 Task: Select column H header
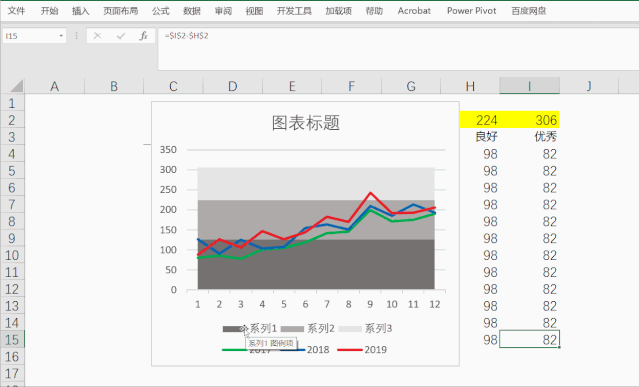point(470,86)
